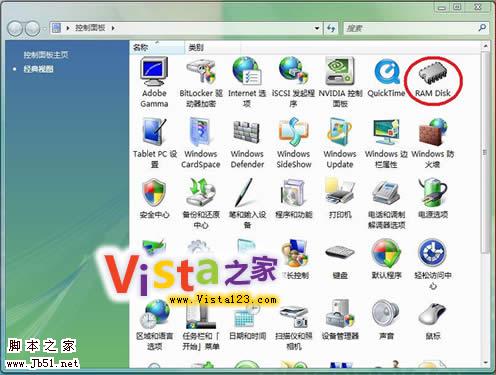
Task: Open Internet 选项 globe icon
Action: pos(247,71)
